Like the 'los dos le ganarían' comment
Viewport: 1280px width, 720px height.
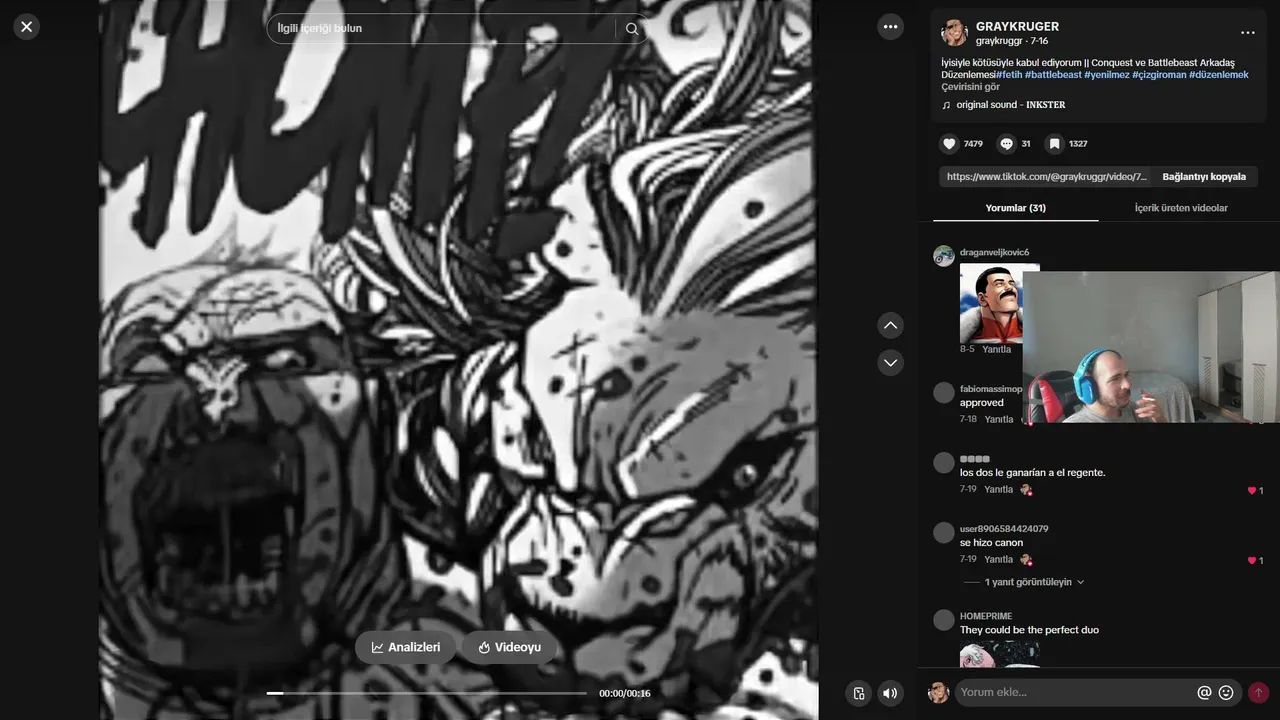(x=1251, y=490)
